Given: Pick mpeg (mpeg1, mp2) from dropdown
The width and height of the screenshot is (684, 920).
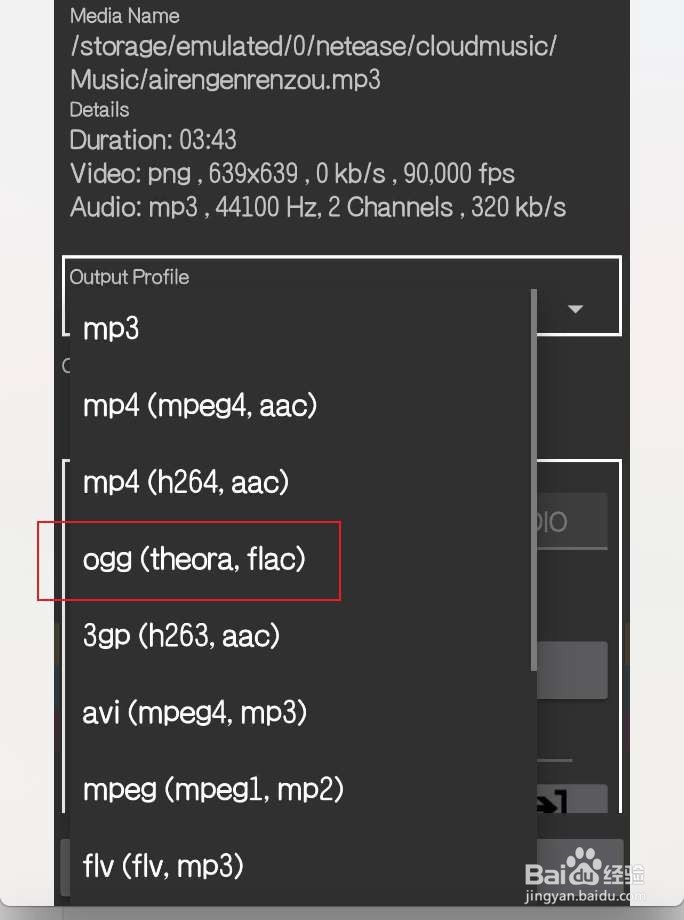Looking at the screenshot, I should (x=303, y=789).
